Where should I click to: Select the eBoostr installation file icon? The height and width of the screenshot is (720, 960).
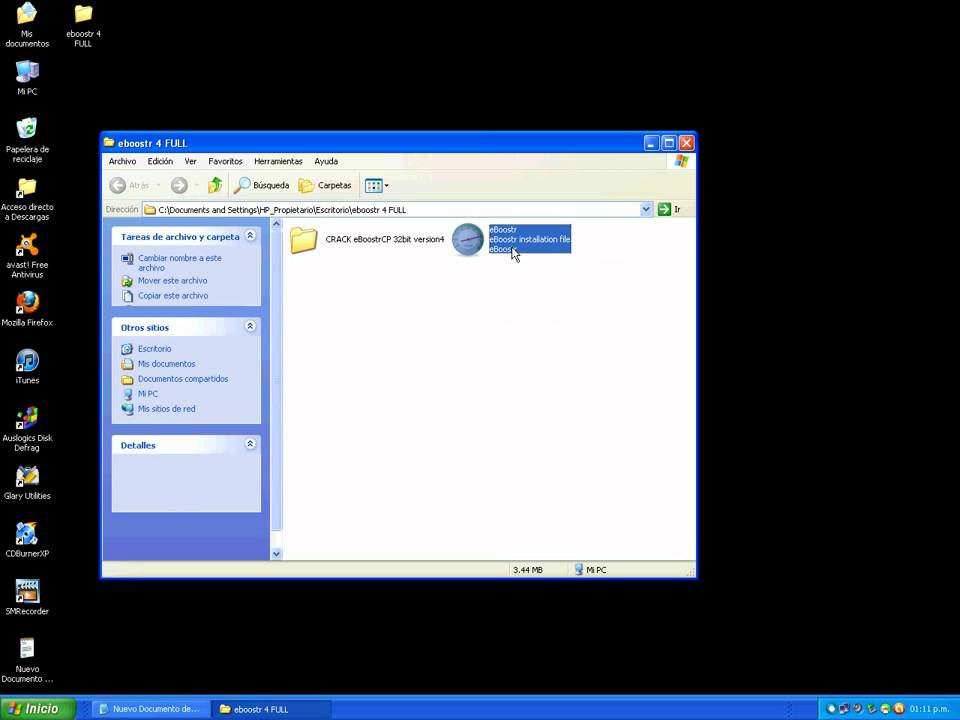[468, 239]
